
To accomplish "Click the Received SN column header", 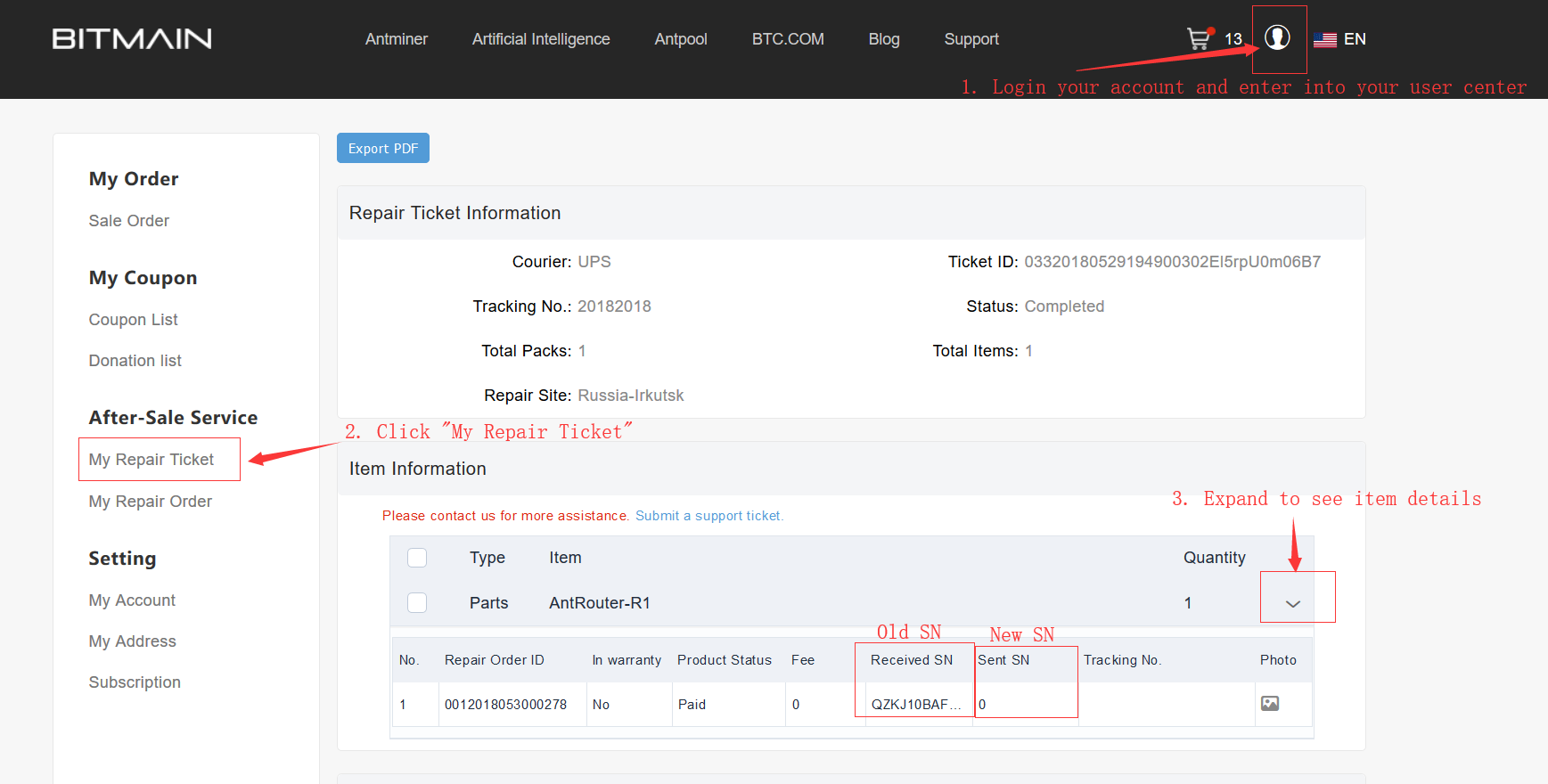I will (x=912, y=660).
